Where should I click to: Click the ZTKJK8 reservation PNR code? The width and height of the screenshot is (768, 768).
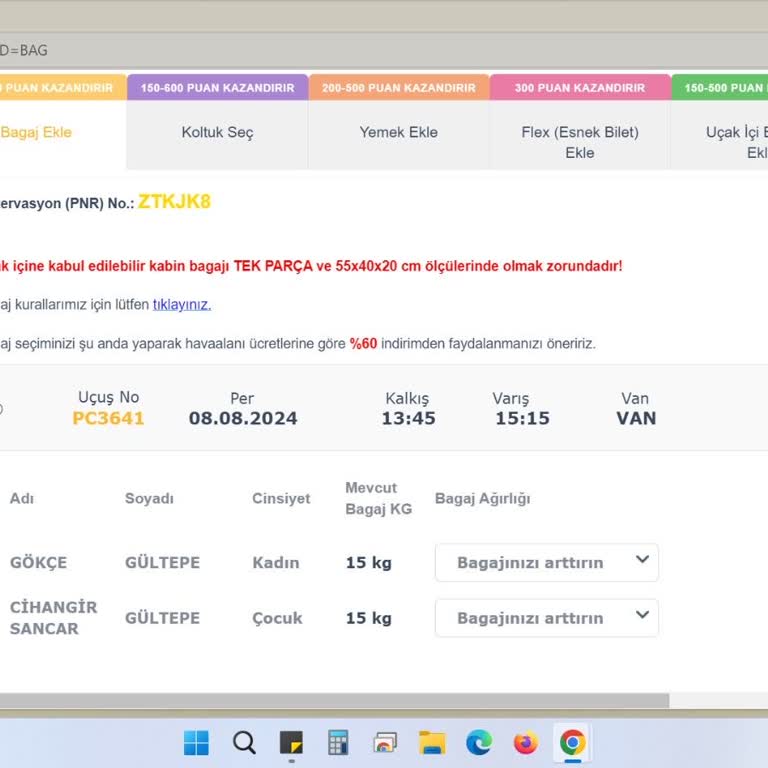click(174, 202)
